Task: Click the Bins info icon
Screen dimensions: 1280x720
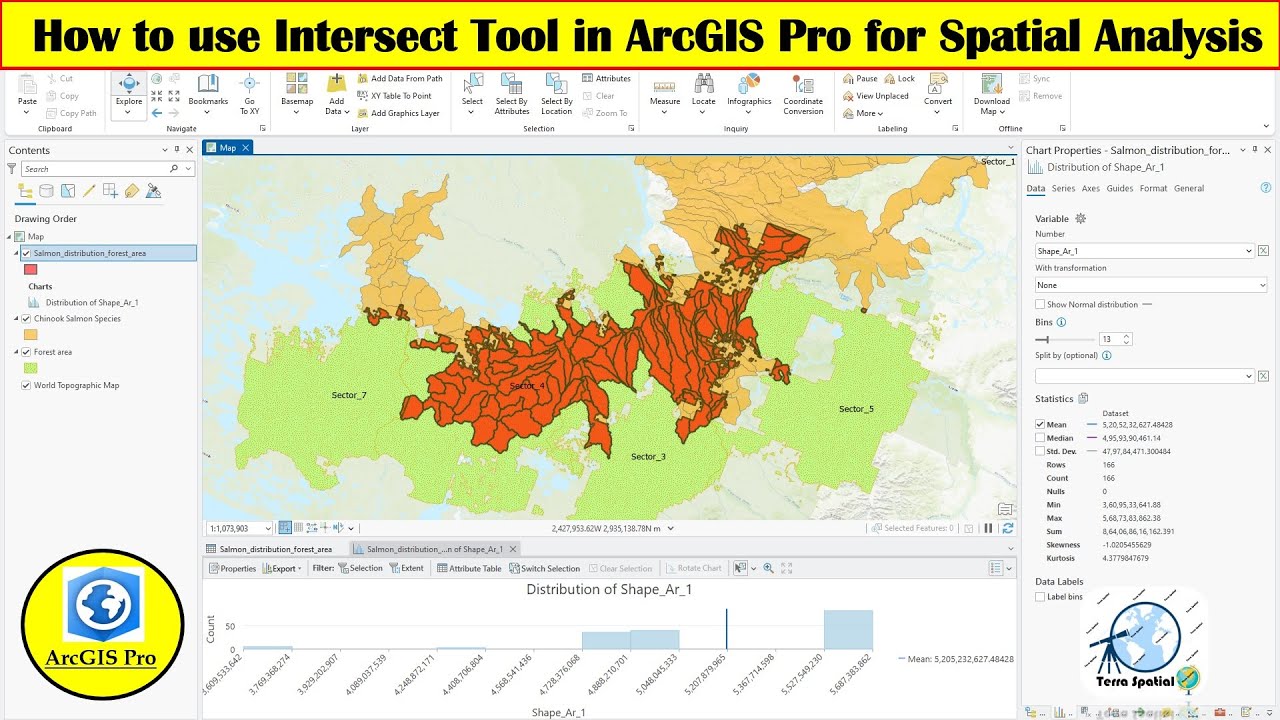Action: [1061, 322]
